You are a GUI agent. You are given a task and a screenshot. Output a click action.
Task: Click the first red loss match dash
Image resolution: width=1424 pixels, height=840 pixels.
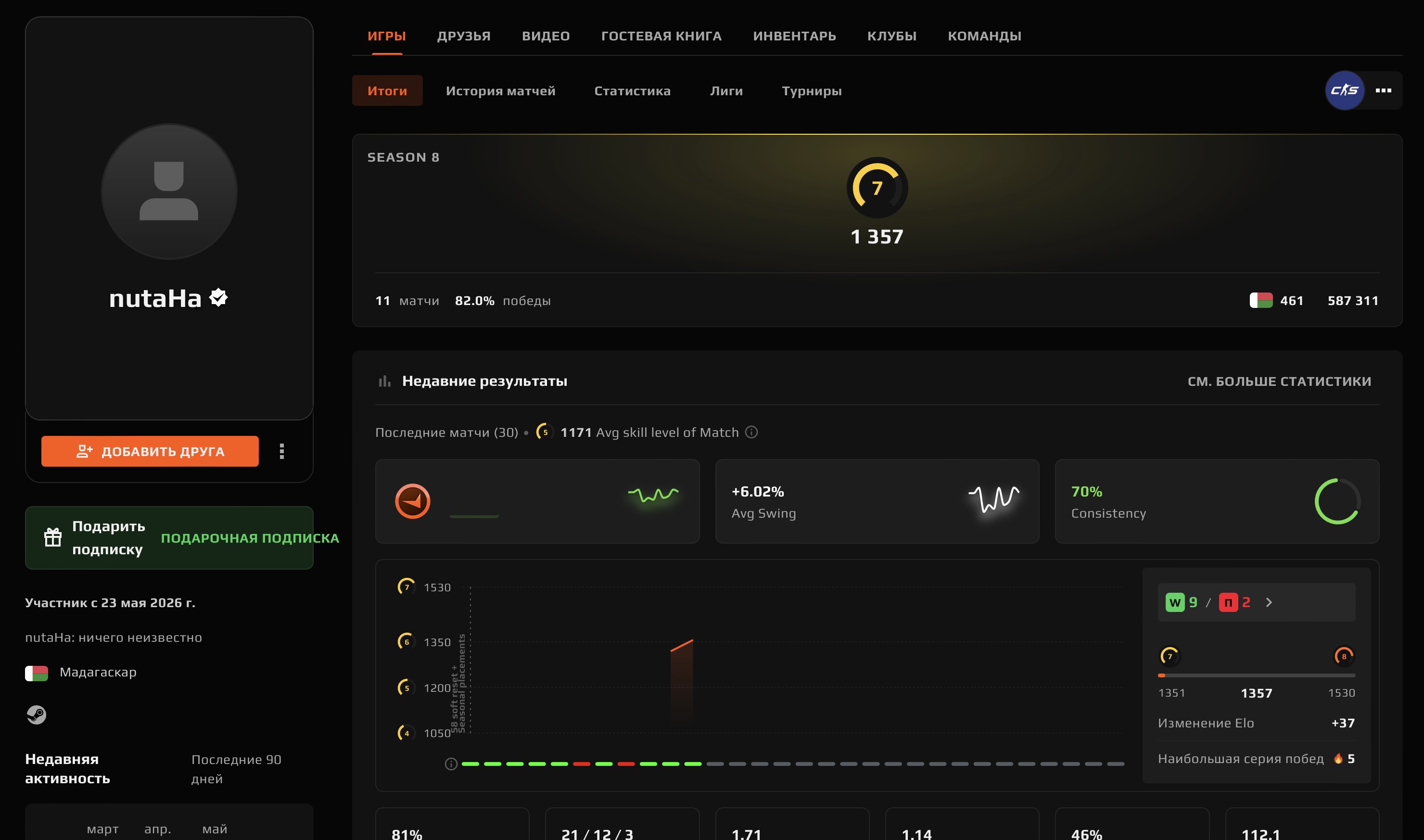click(581, 764)
